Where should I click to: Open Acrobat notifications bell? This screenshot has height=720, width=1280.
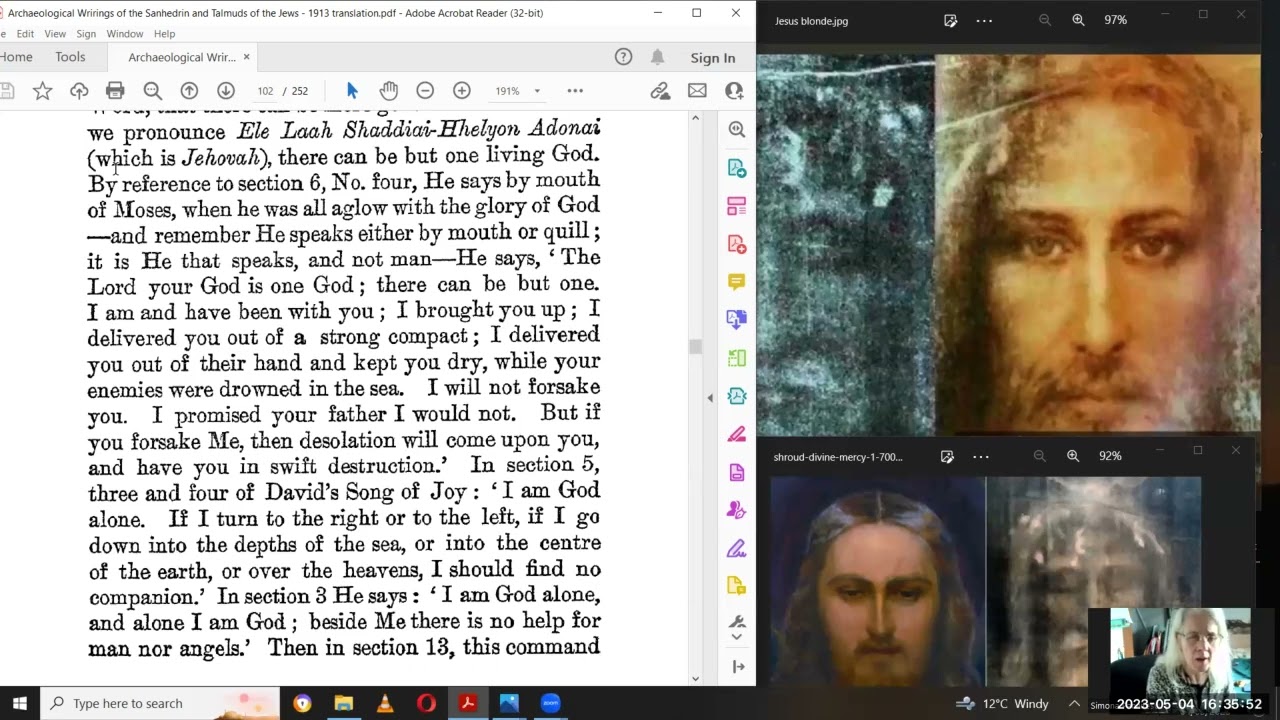(658, 57)
